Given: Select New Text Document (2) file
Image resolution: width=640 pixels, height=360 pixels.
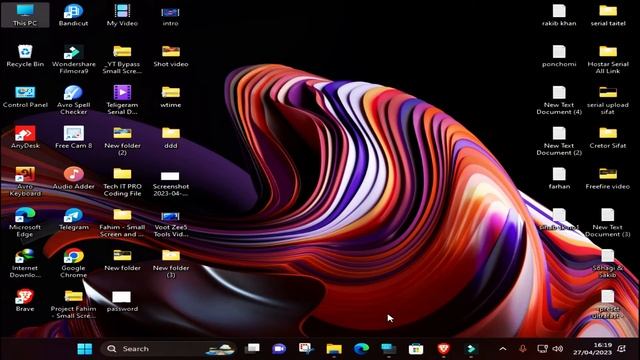Looking at the screenshot, I should point(559,141).
